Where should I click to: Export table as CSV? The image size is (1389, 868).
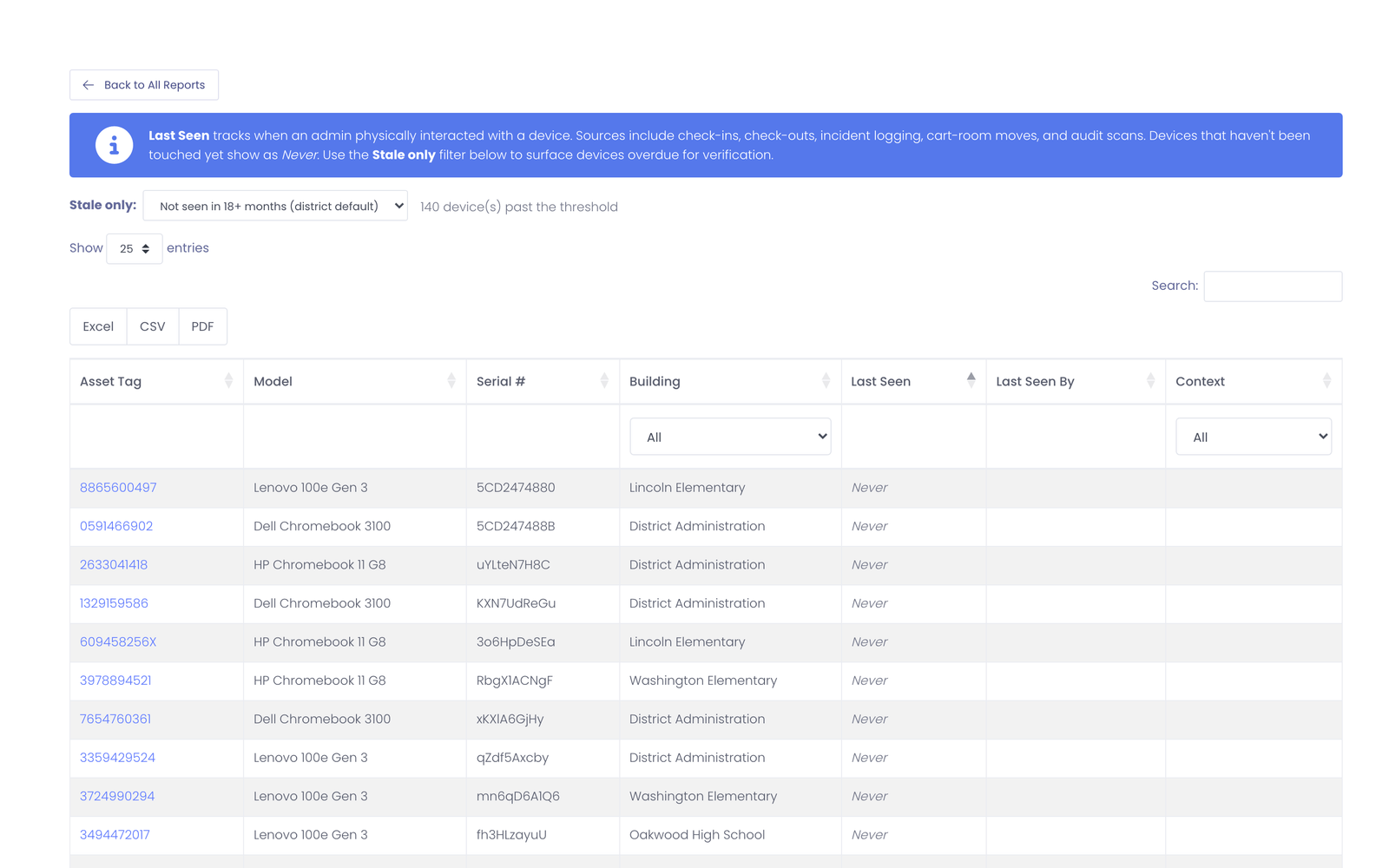tap(152, 326)
